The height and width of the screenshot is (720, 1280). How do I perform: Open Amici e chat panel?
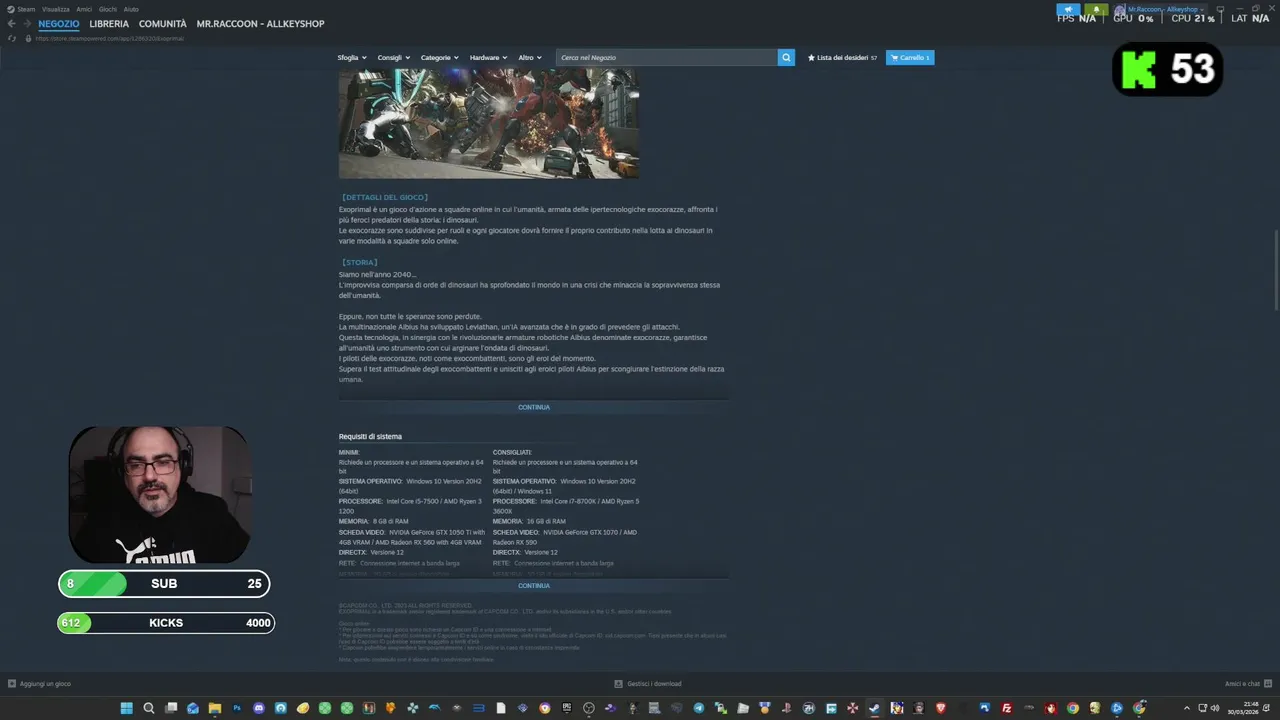[1246, 684]
